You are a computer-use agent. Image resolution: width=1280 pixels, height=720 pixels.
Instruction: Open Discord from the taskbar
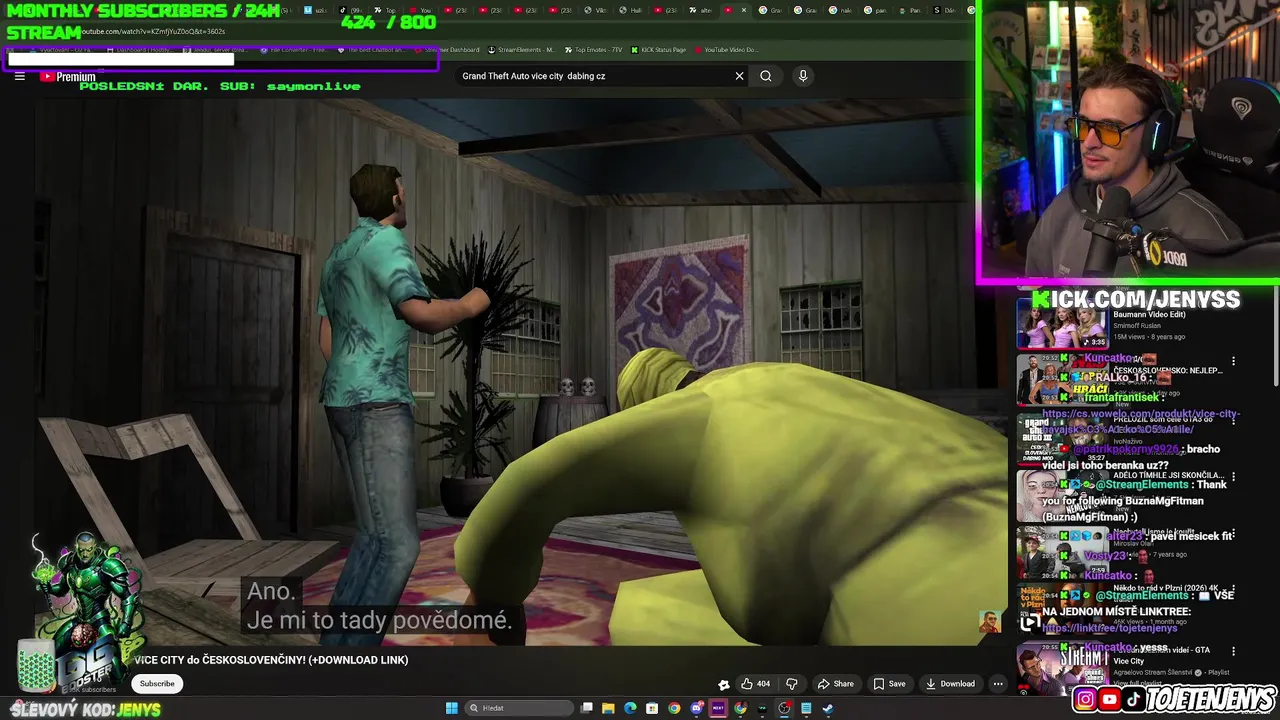[x=696, y=709]
